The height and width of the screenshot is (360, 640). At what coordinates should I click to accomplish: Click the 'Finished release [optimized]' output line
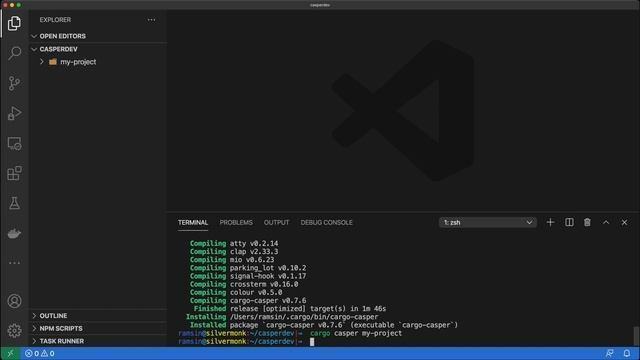click(x=290, y=309)
